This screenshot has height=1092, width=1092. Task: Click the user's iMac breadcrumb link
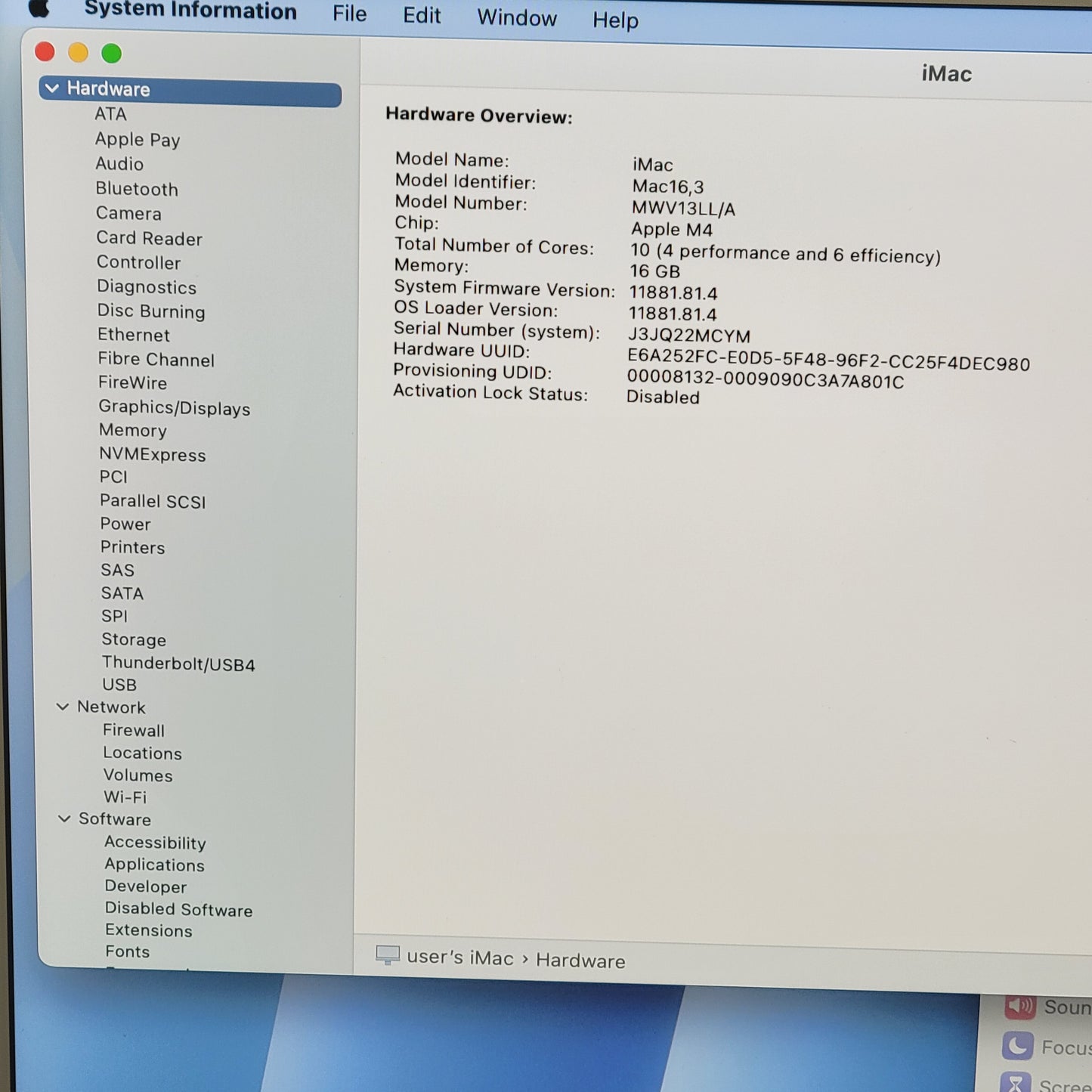pyautogui.click(x=456, y=957)
